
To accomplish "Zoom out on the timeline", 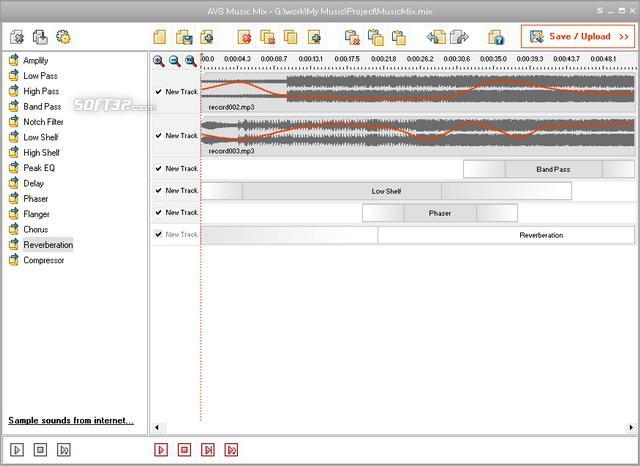I will click(175, 61).
